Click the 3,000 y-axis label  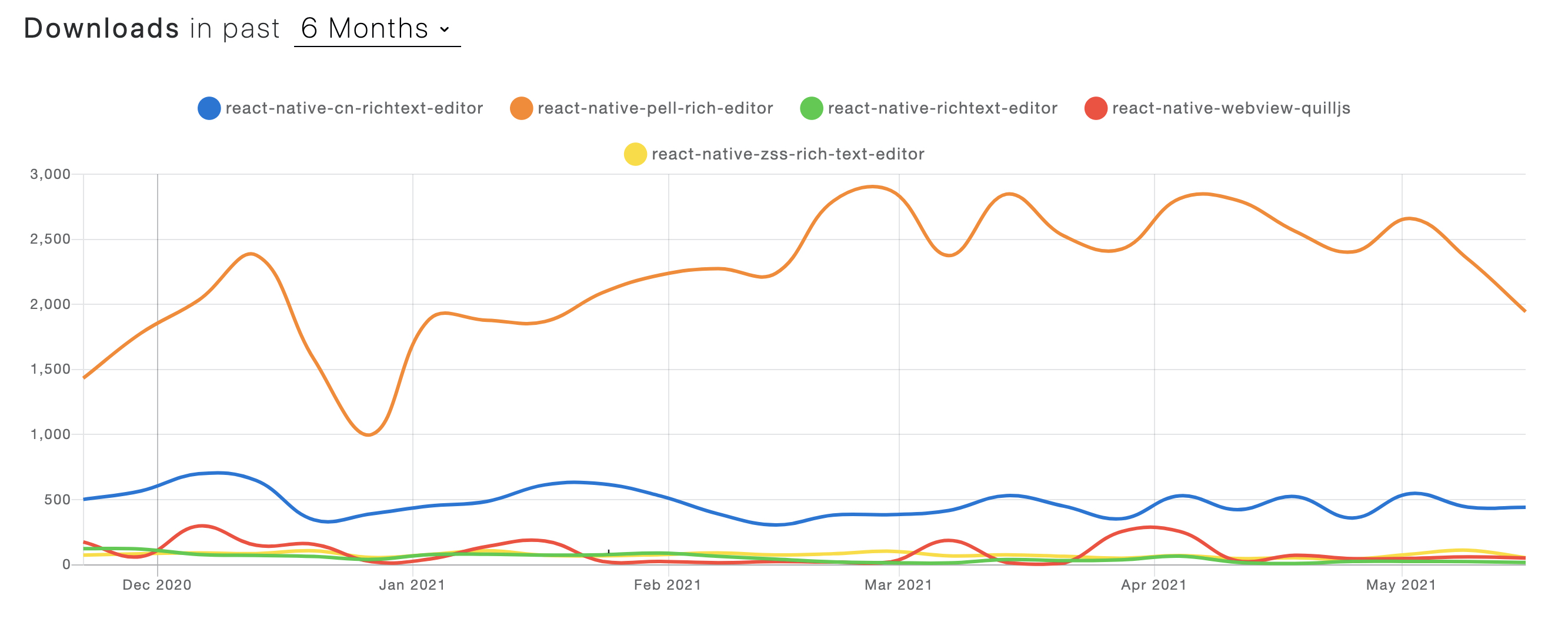click(x=51, y=174)
